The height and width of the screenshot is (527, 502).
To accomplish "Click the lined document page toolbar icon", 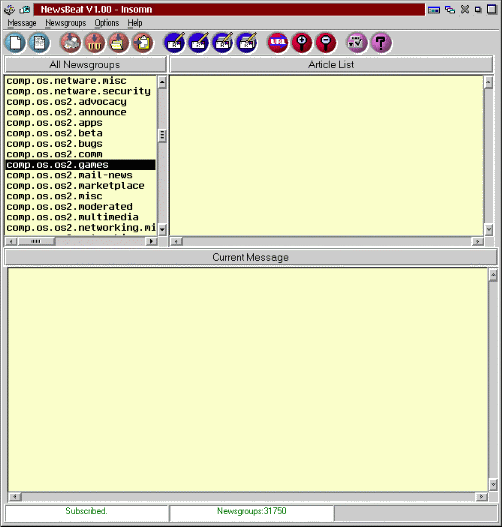I will [39, 43].
